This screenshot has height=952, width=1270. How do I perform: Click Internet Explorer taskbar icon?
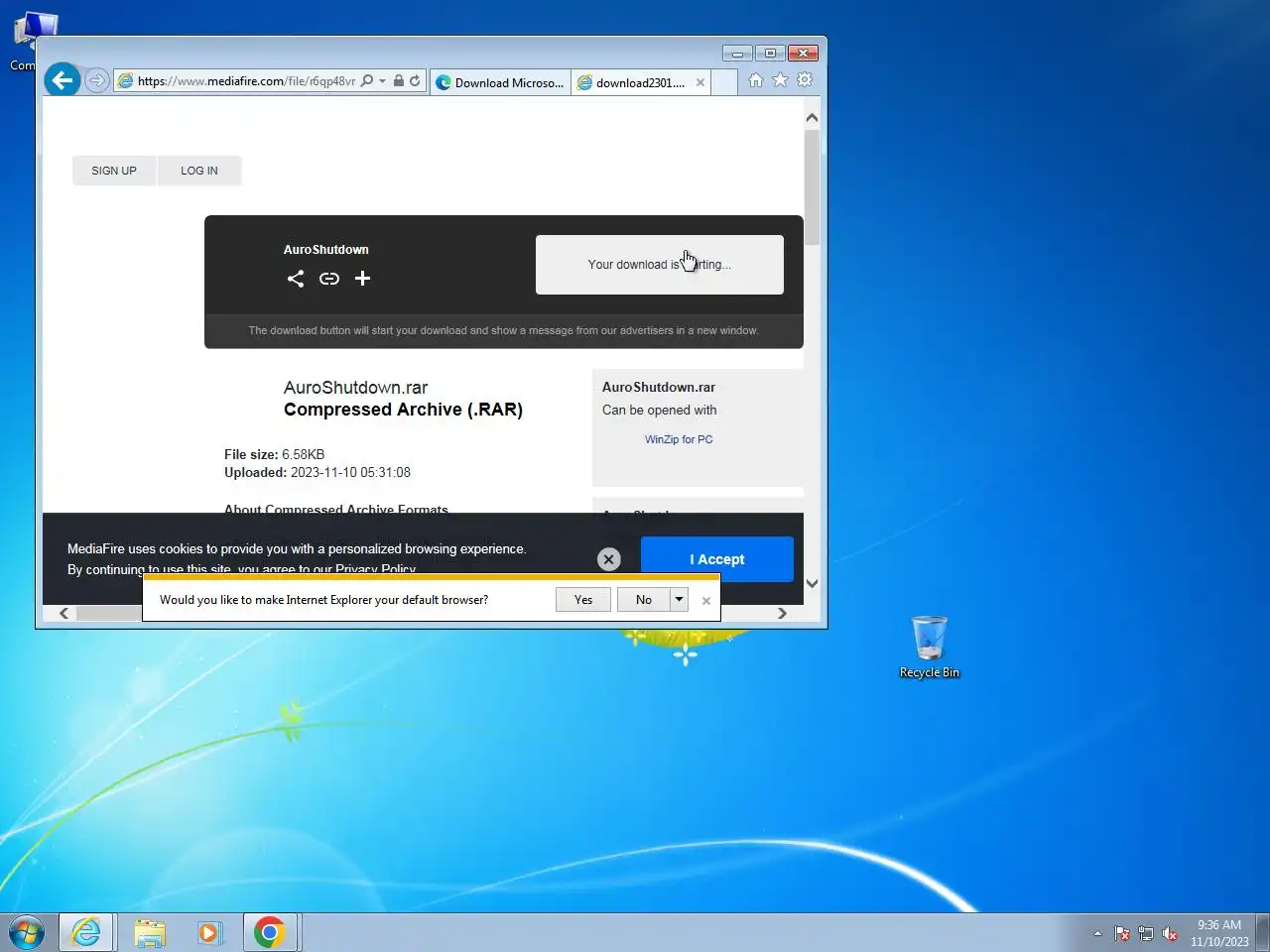pyautogui.click(x=86, y=932)
